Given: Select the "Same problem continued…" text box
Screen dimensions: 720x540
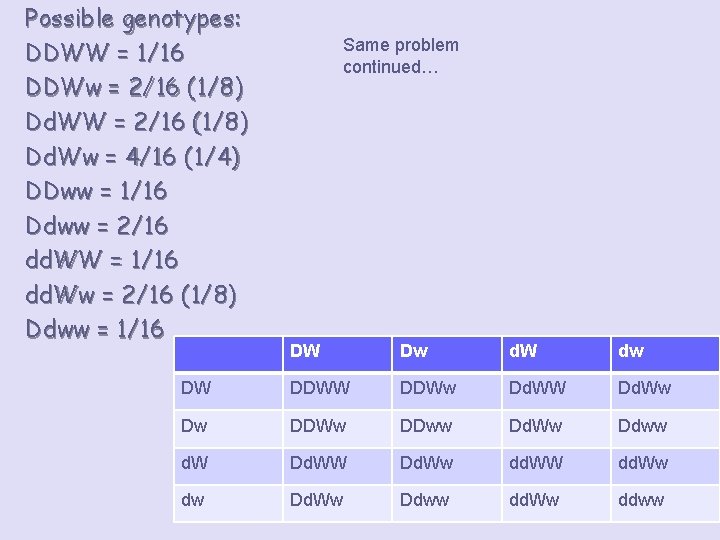Looking at the screenshot, I should (400, 56).
